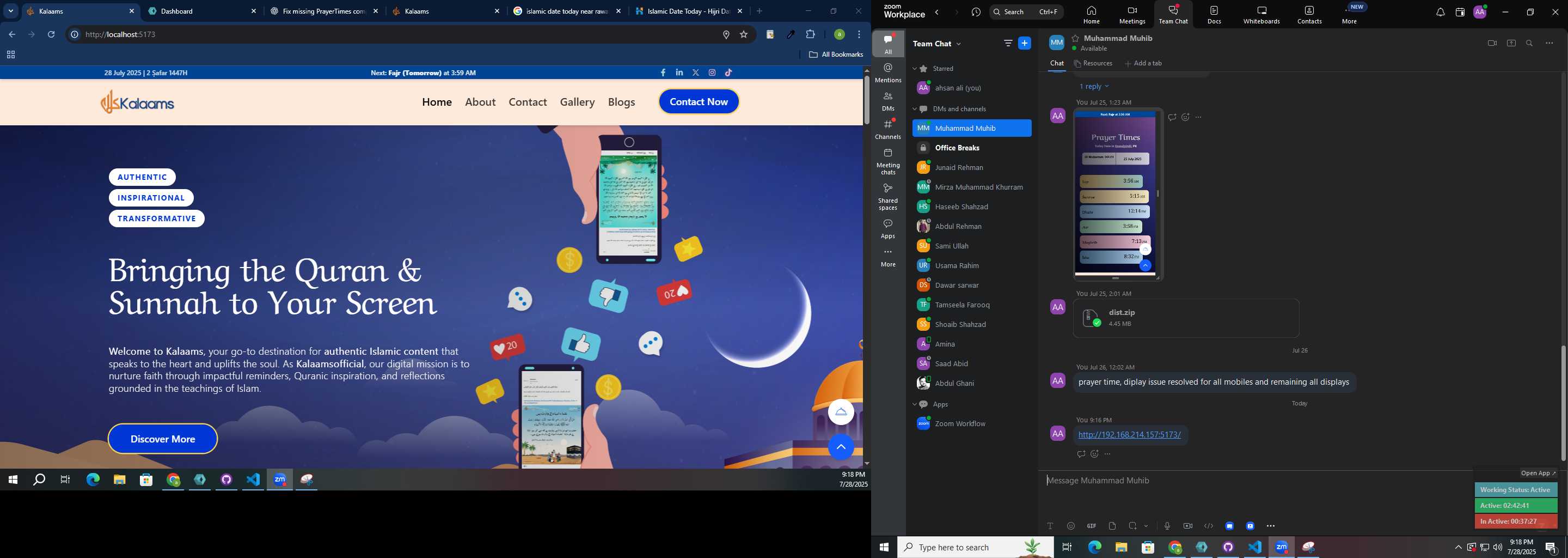Open the TikTok icon on Kalaams site
This screenshot has height=558, width=1568.
tap(728, 72)
